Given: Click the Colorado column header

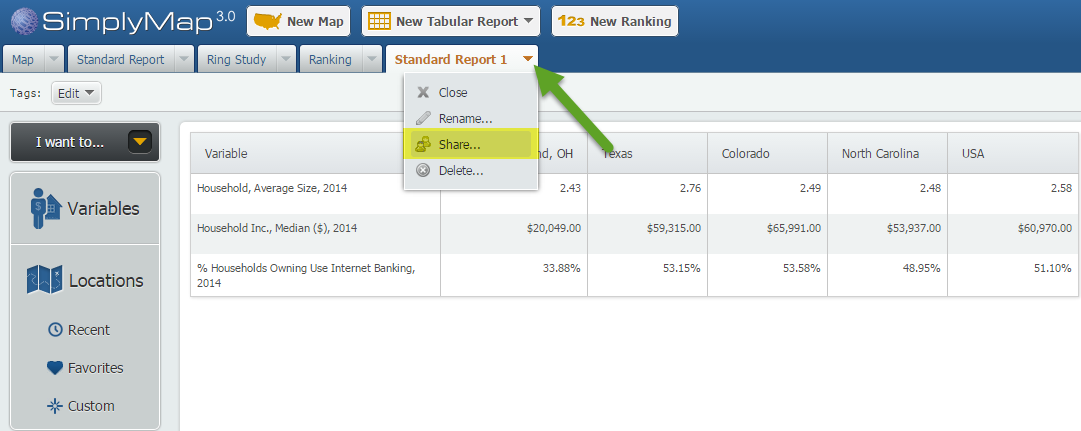Looking at the screenshot, I should point(767,153).
